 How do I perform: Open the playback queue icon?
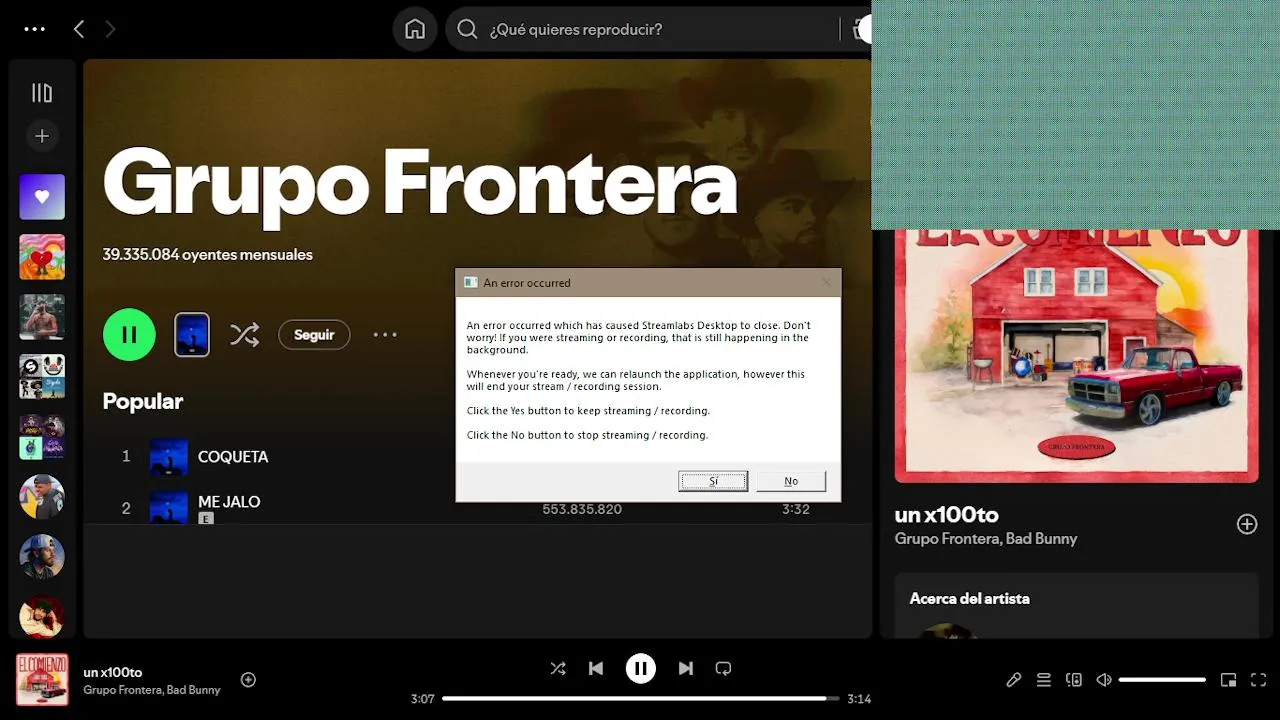pos(1044,680)
